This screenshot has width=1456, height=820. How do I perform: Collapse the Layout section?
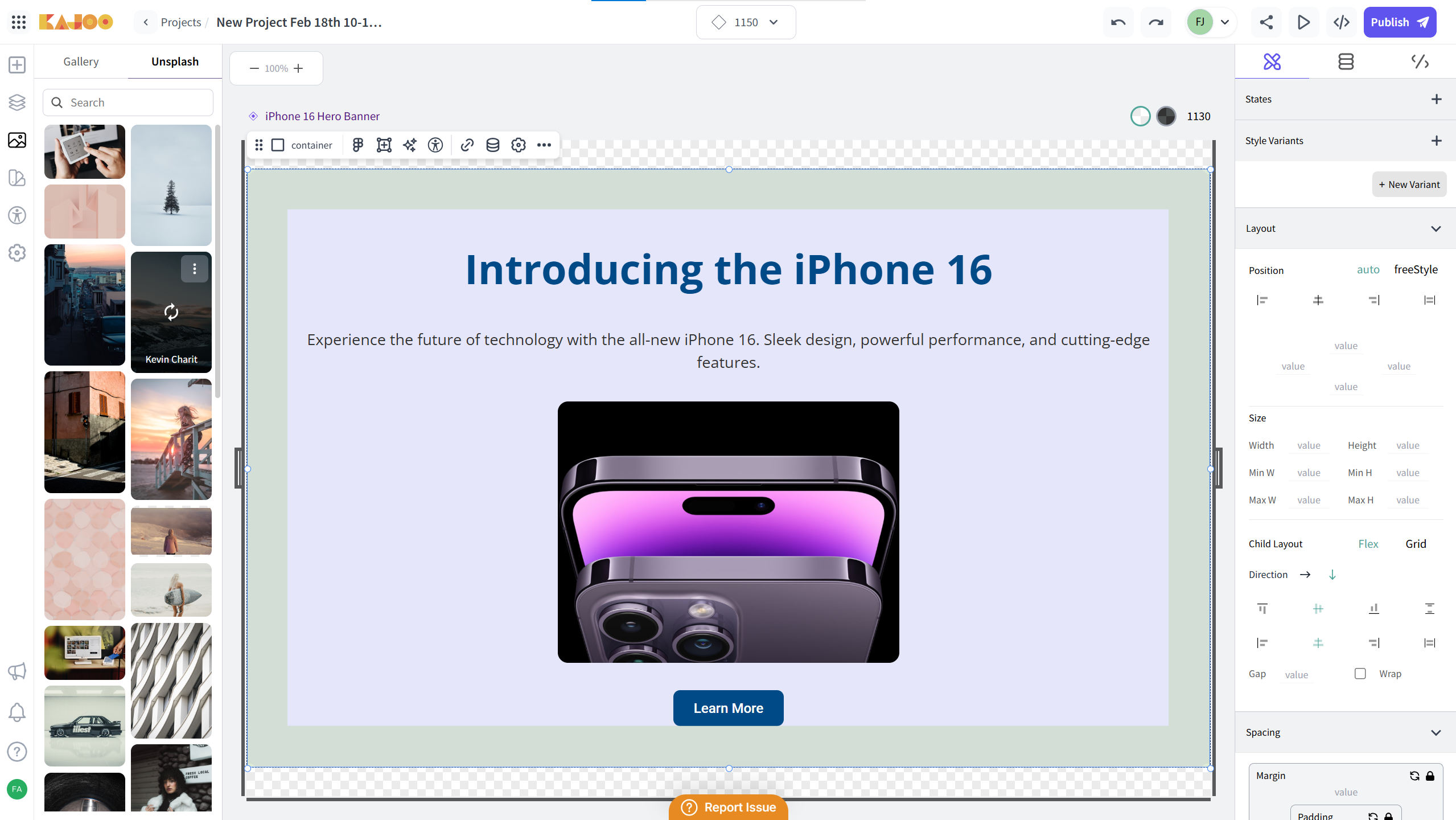pos(1436,228)
